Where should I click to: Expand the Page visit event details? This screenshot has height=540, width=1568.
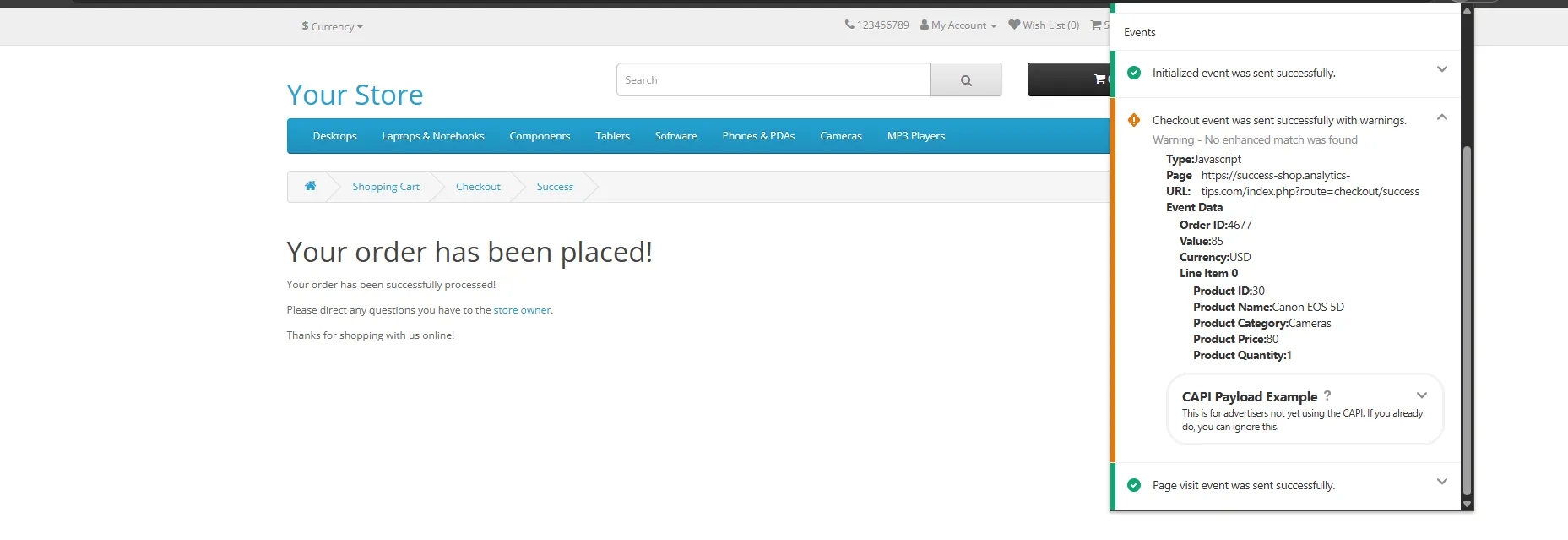click(1442, 482)
